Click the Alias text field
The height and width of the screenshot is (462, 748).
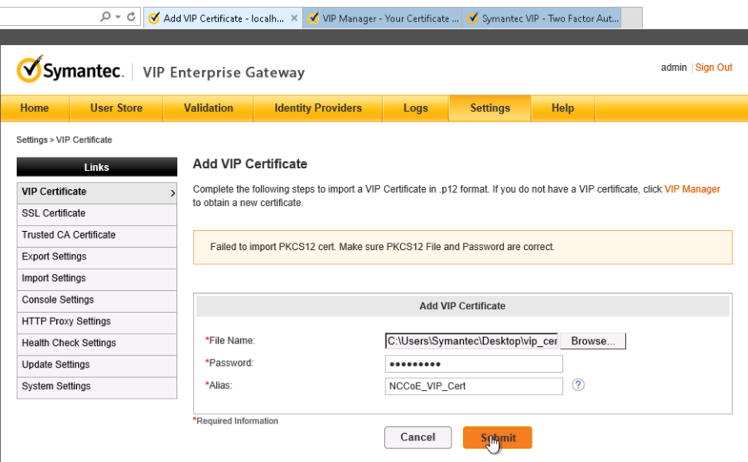[x=473, y=385]
